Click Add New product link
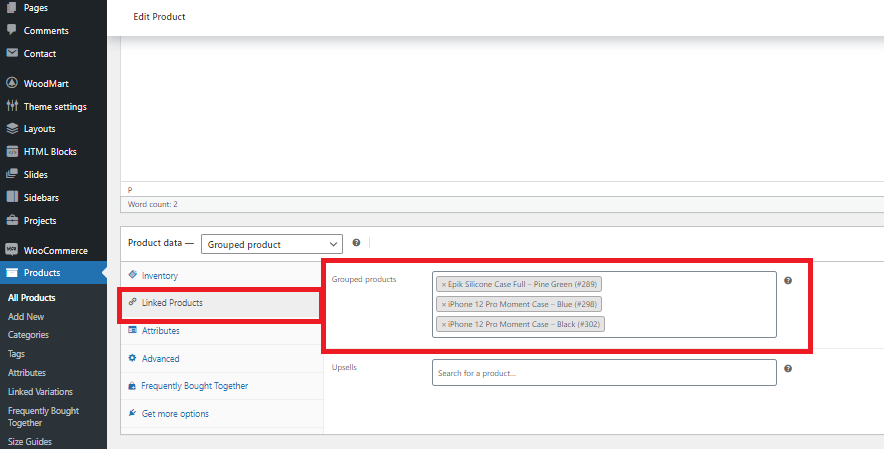 [x=26, y=316]
